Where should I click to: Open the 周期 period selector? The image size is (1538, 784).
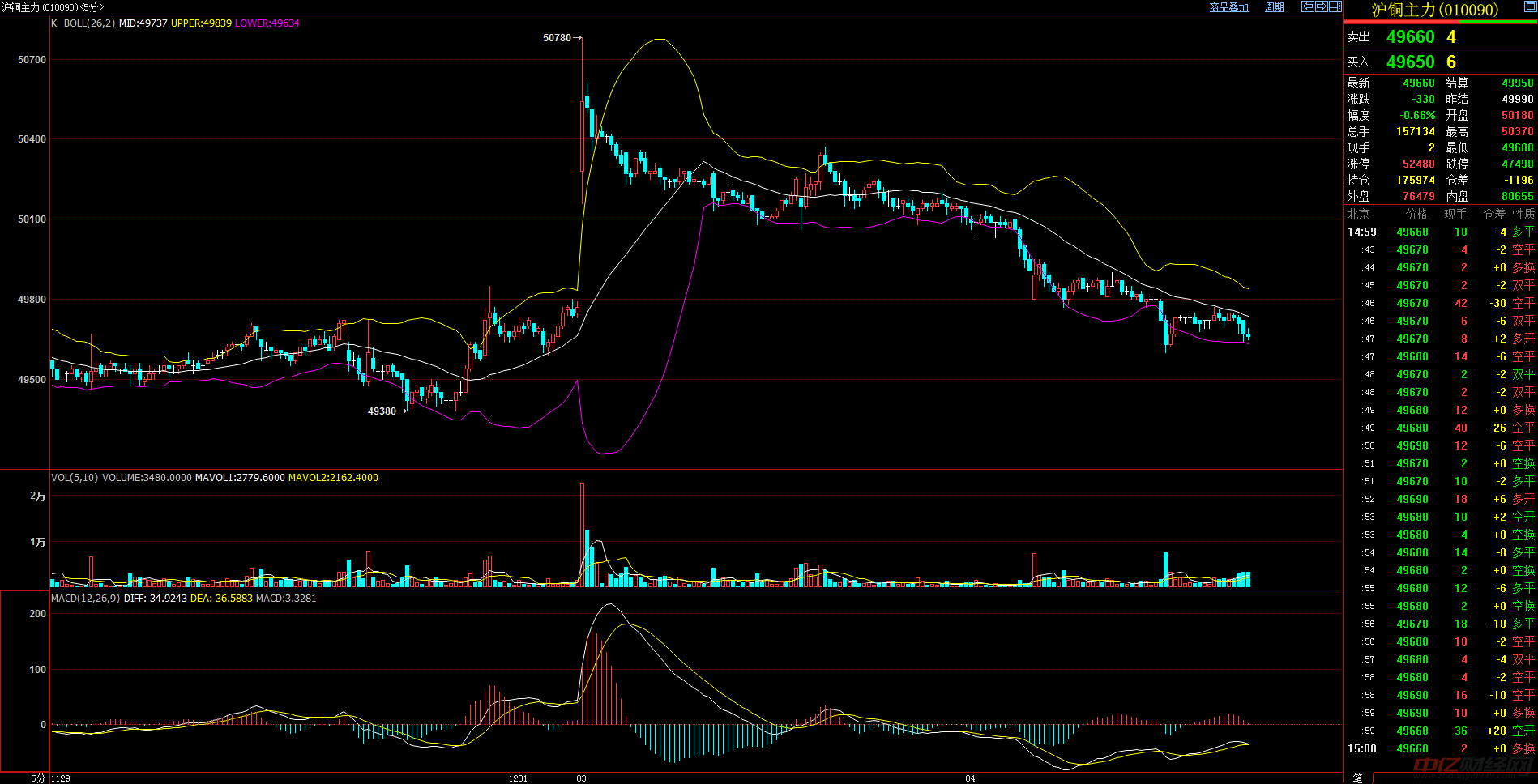(1275, 7)
